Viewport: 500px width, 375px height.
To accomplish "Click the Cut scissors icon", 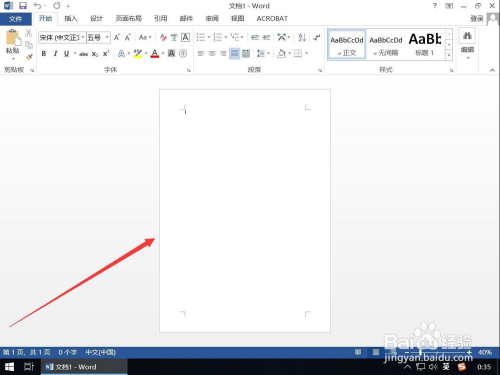I will [x=29, y=33].
